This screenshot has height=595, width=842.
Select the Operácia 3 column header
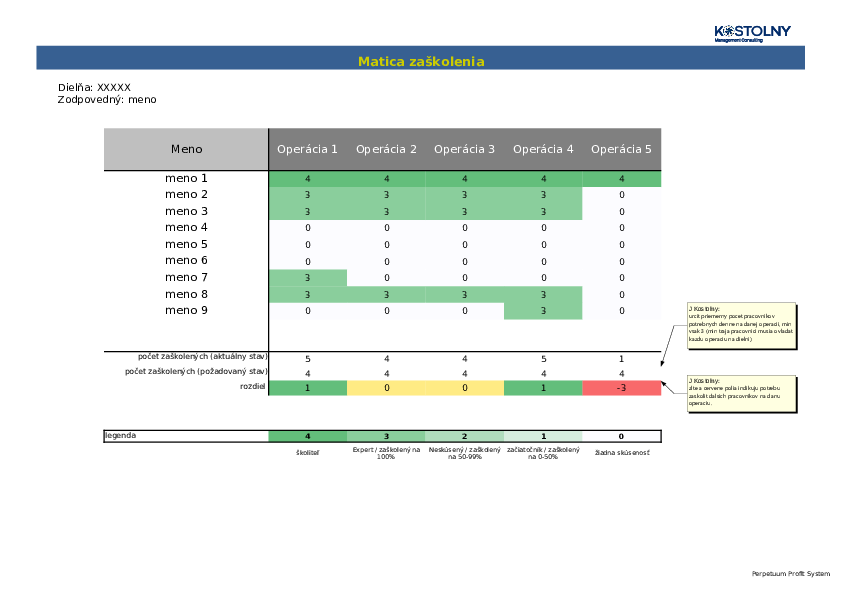(464, 149)
